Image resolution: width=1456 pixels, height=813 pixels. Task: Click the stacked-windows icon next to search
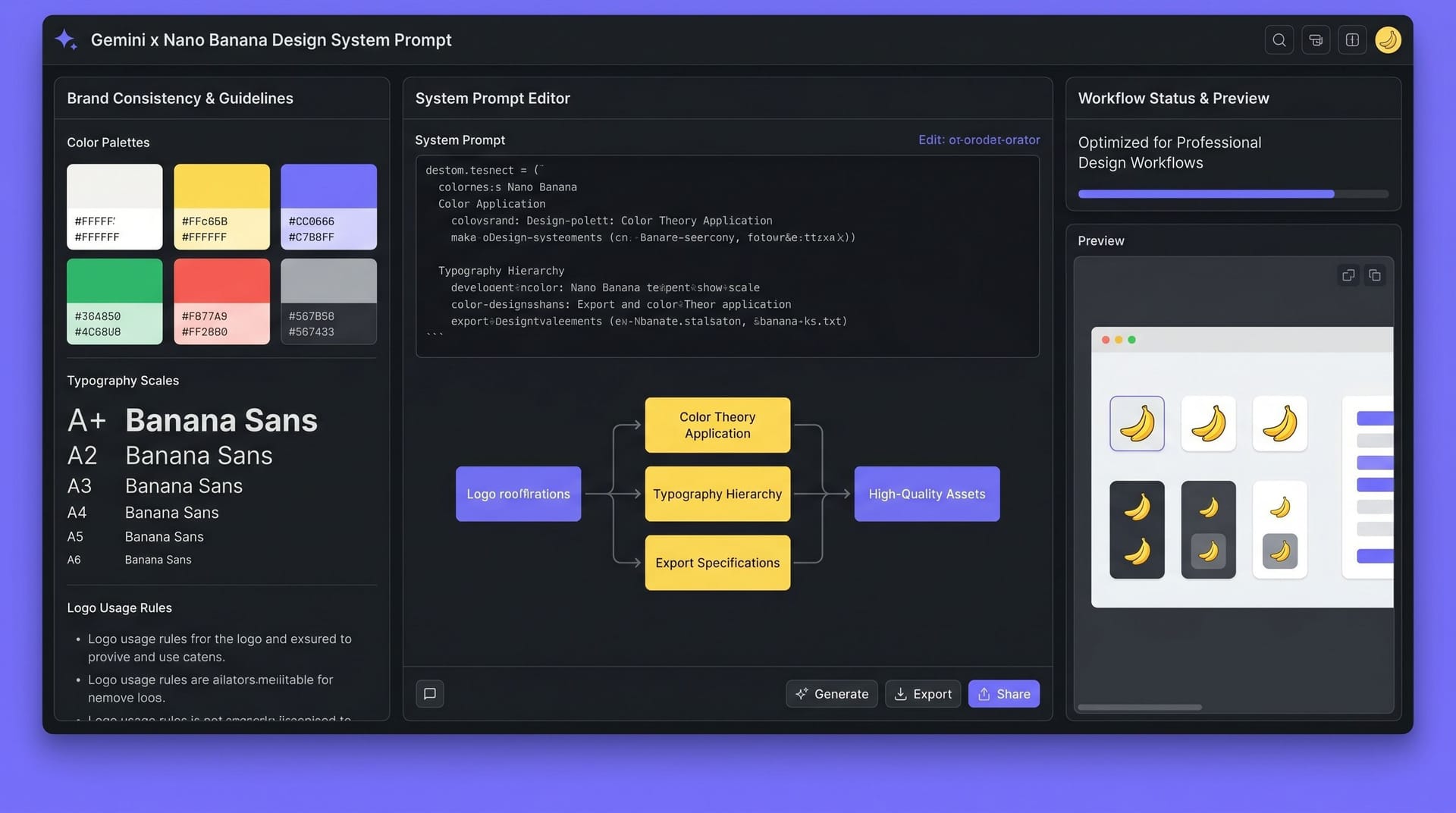click(1316, 40)
